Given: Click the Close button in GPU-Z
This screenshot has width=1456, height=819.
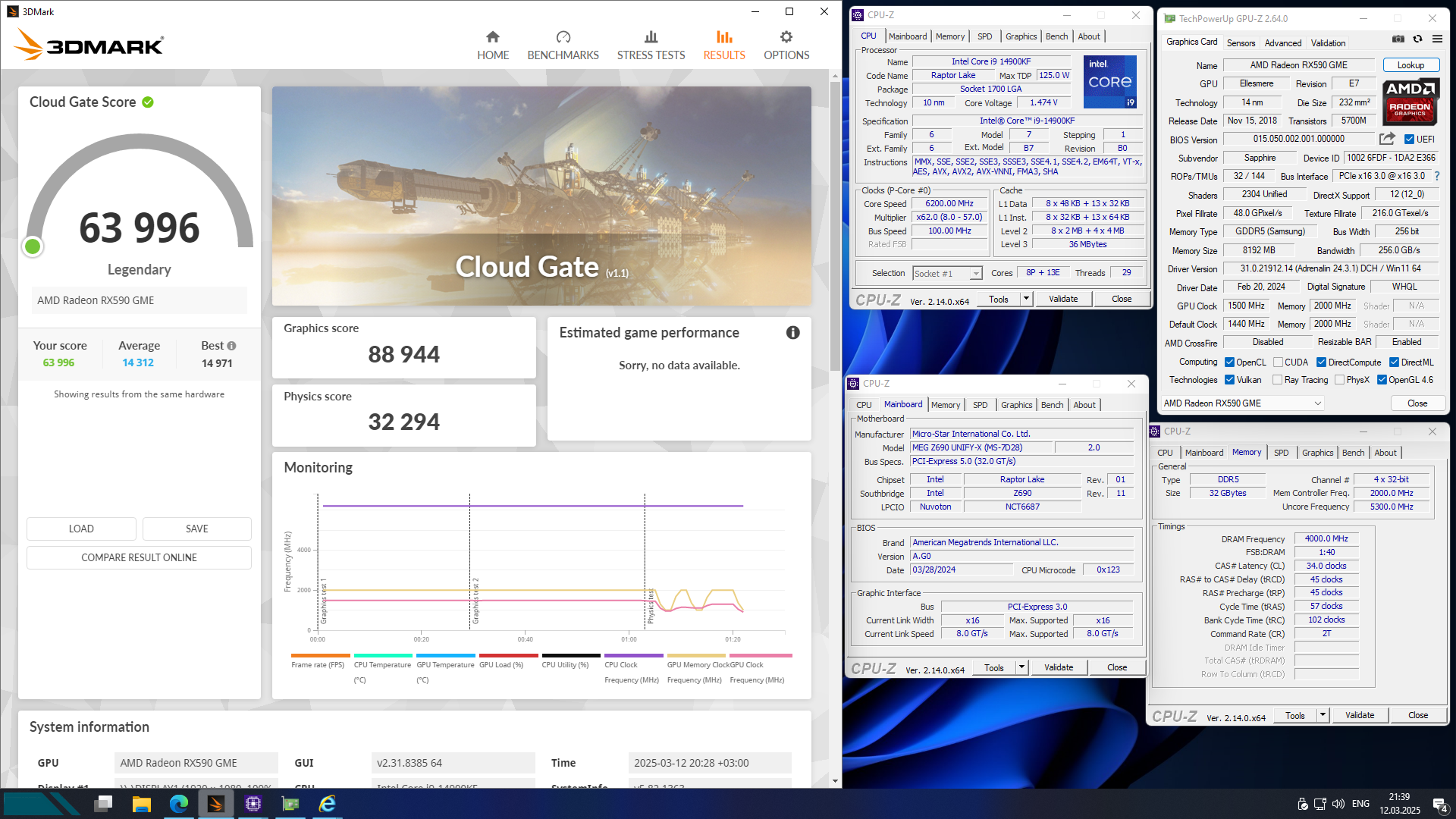Looking at the screenshot, I should (x=1417, y=403).
